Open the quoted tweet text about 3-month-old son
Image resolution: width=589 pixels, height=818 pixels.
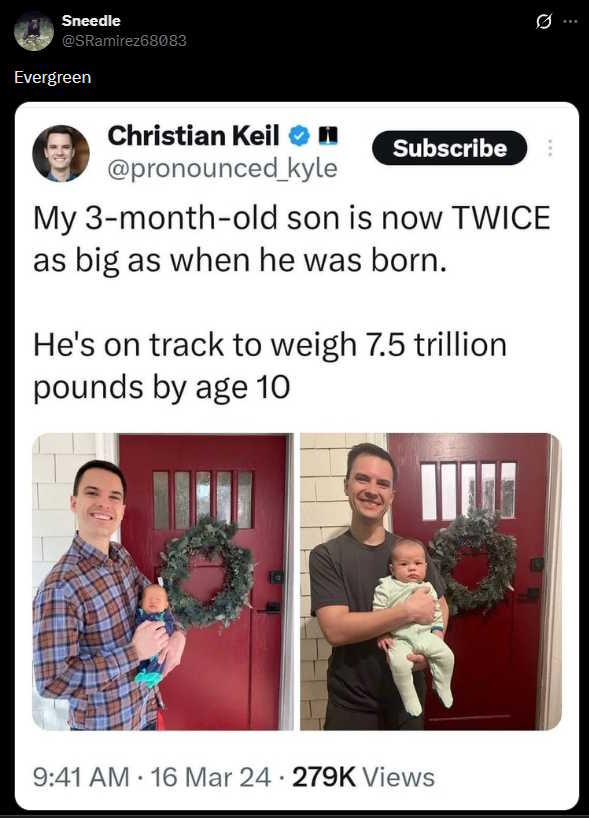(x=292, y=239)
